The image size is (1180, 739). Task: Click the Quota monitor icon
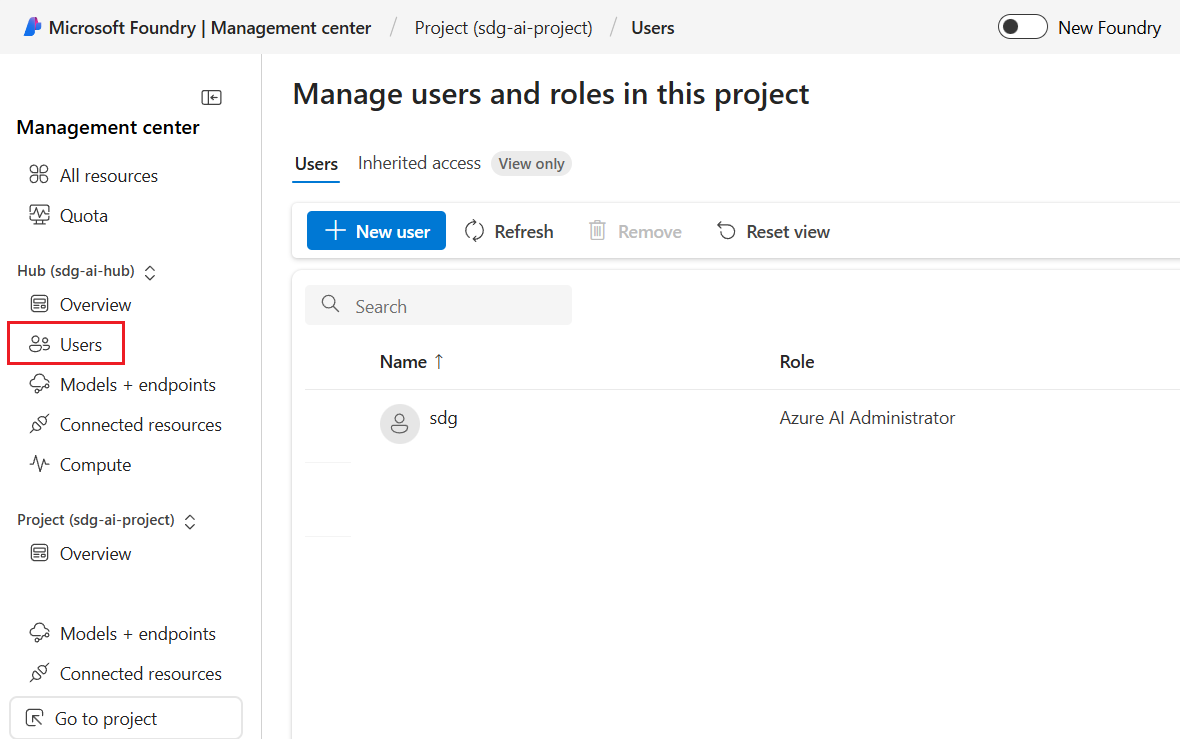[39, 215]
